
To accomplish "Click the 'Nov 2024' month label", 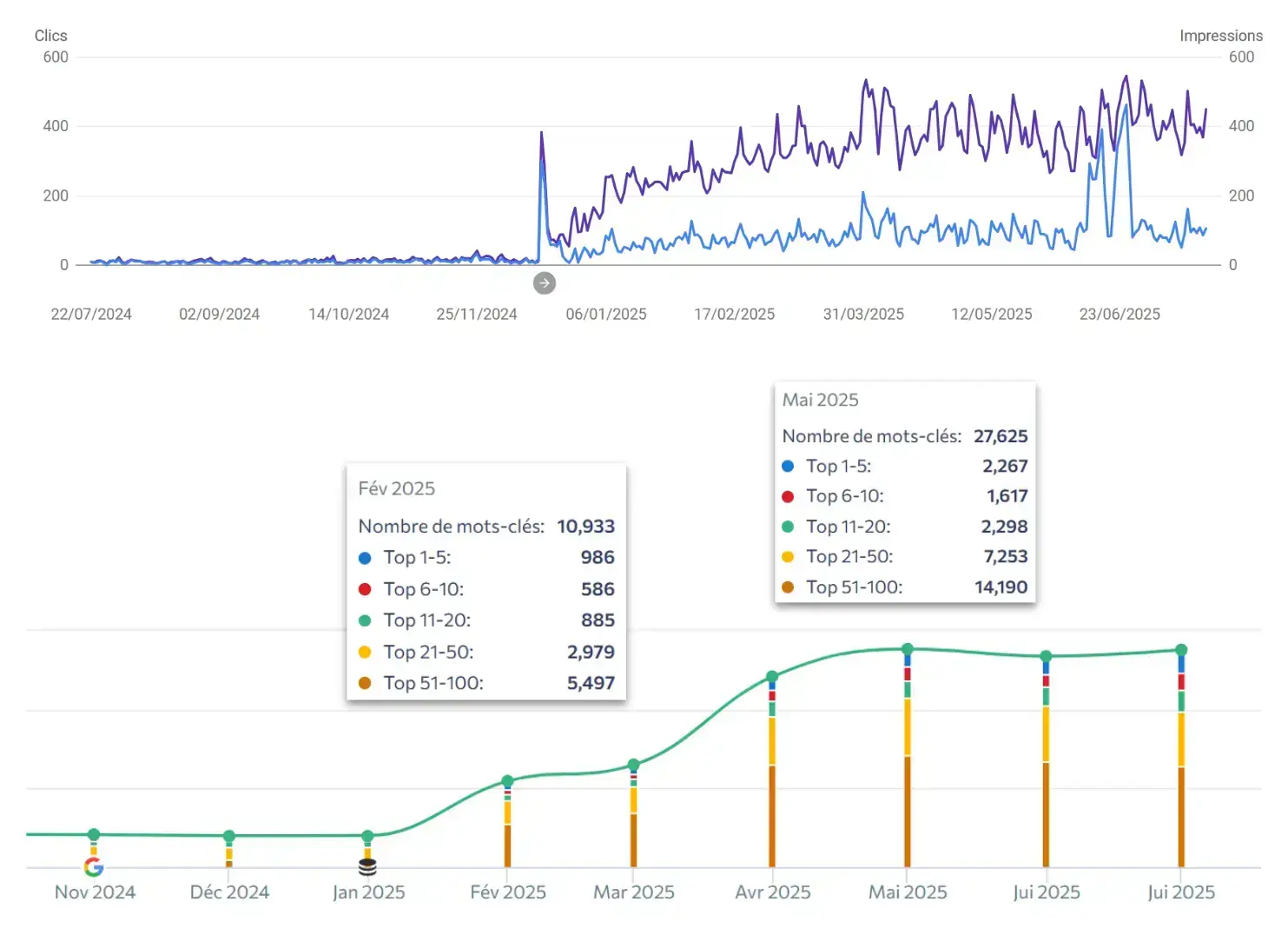I will (x=96, y=892).
